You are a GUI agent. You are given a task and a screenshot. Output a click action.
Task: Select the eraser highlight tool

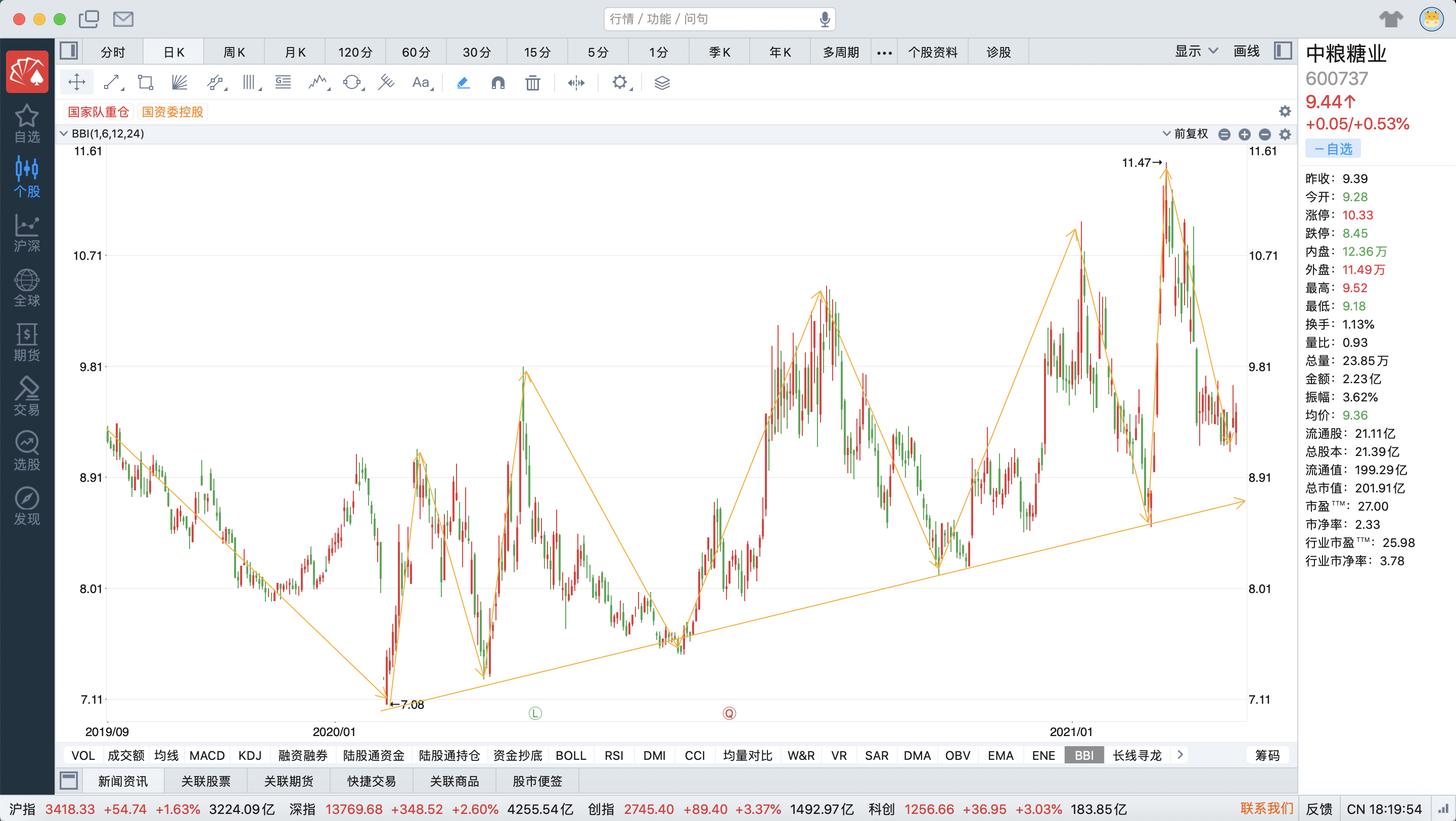(463, 83)
